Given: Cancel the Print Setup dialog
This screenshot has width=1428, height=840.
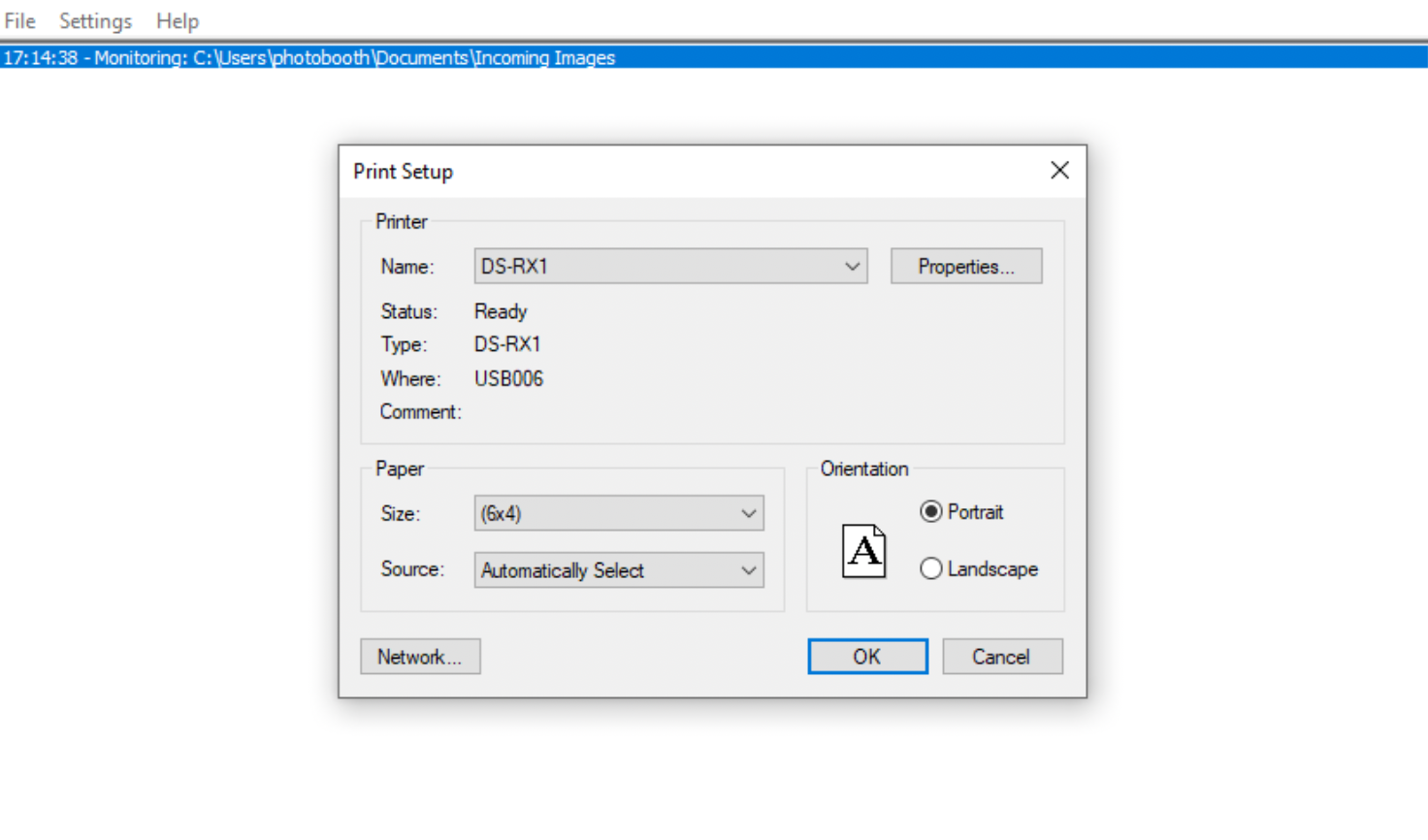Looking at the screenshot, I should point(1002,657).
